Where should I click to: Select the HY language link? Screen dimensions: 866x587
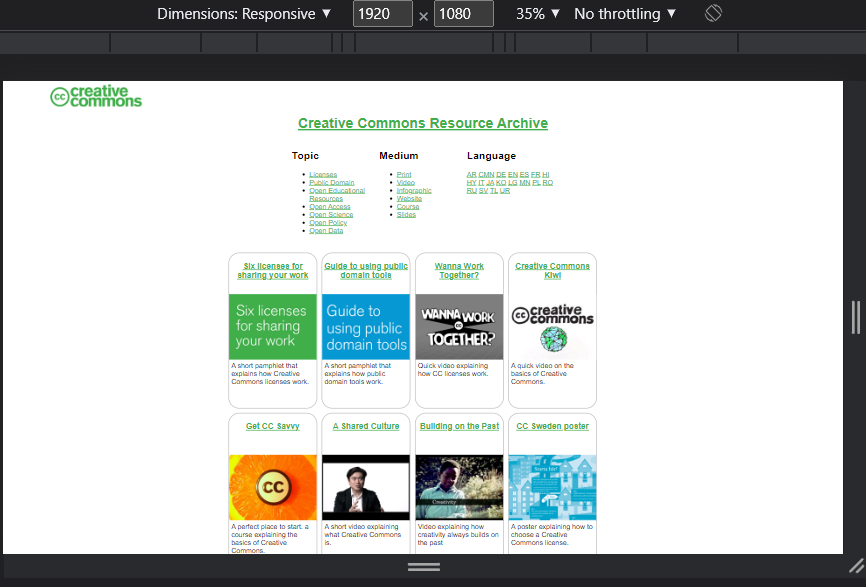471,182
